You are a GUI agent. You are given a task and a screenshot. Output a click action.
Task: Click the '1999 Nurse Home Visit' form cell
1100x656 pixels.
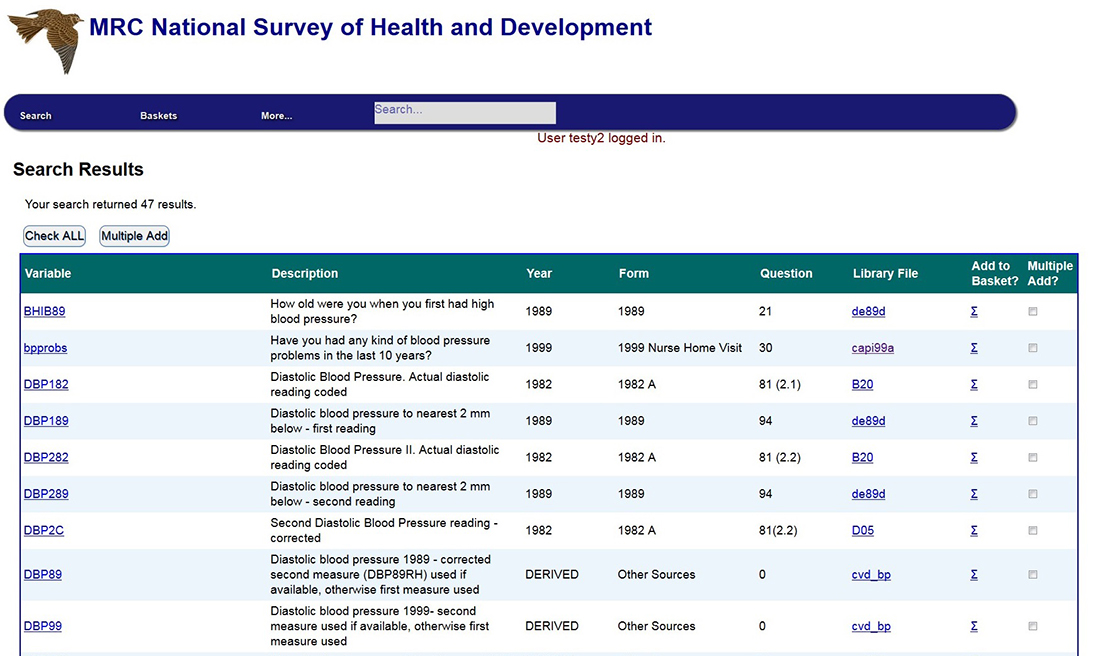pyautogui.click(x=680, y=348)
